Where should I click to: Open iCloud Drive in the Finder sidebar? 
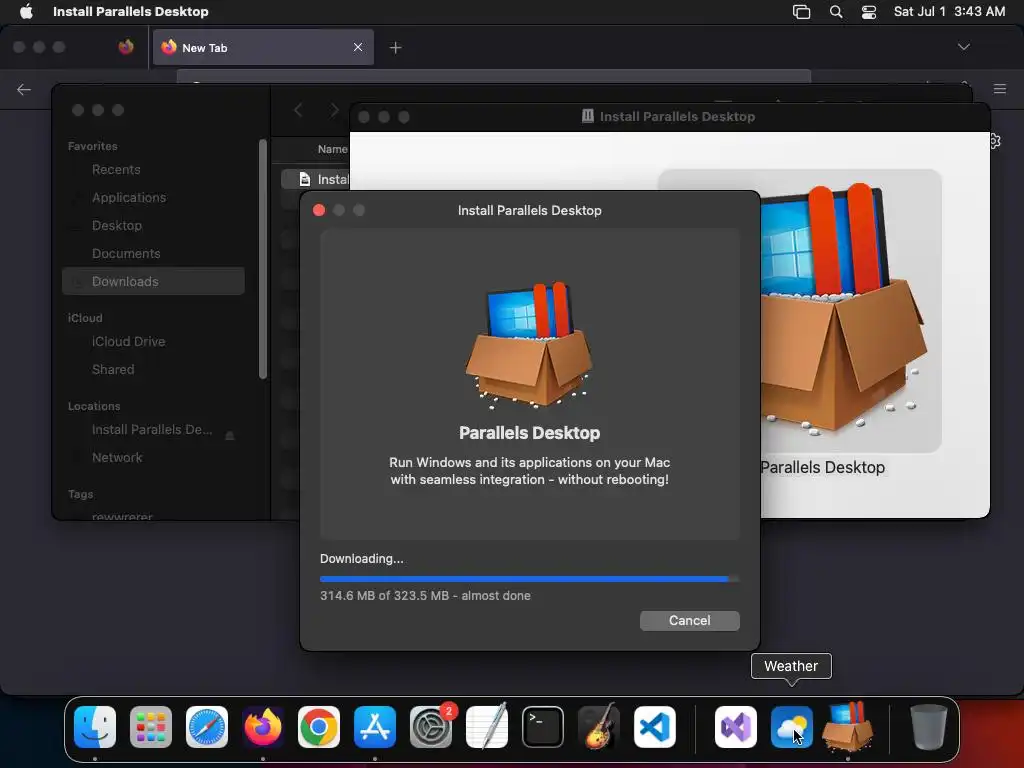[x=129, y=342]
